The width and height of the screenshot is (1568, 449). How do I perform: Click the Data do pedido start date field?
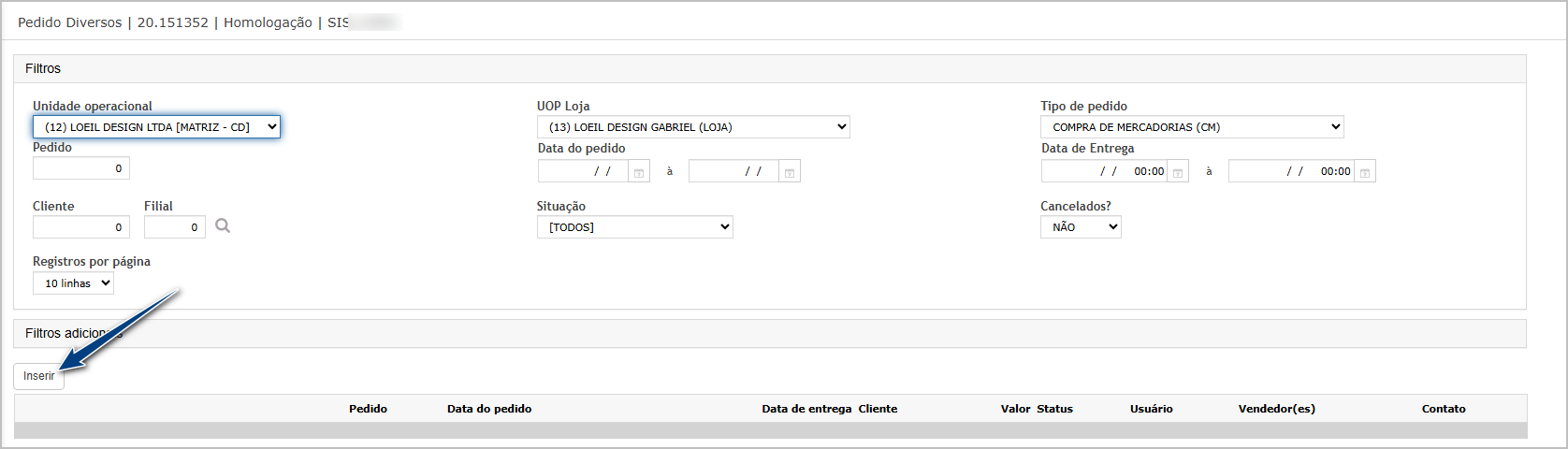583,172
